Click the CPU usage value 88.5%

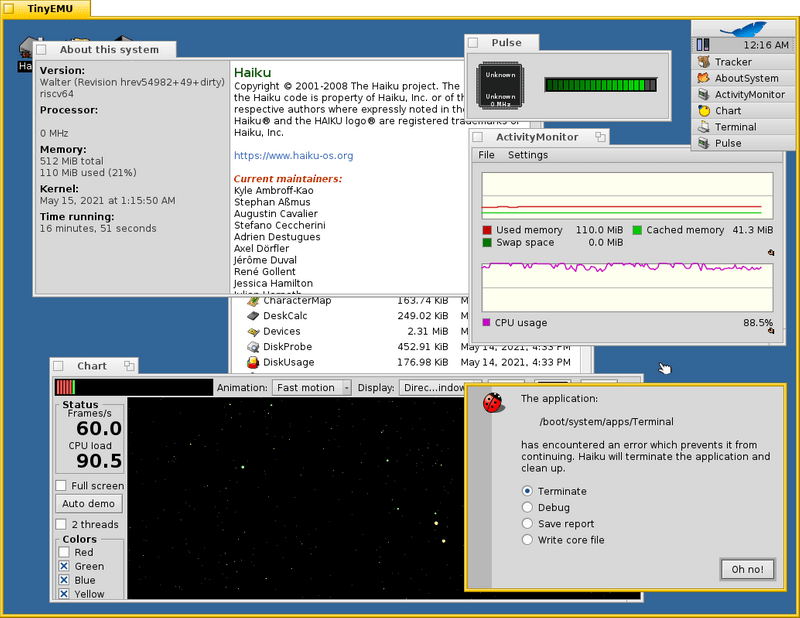[758, 323]
